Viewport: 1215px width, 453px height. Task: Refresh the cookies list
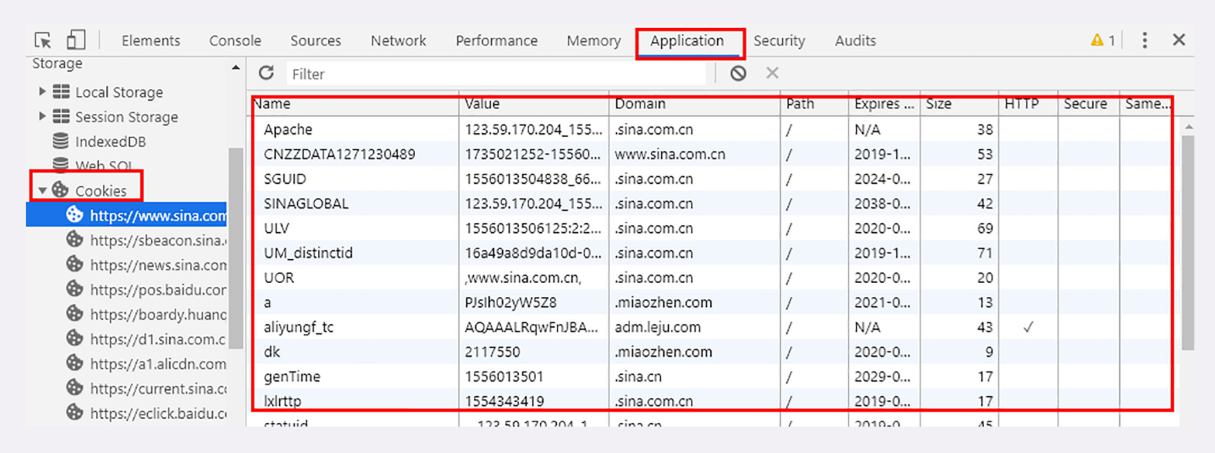coord(266,73)
